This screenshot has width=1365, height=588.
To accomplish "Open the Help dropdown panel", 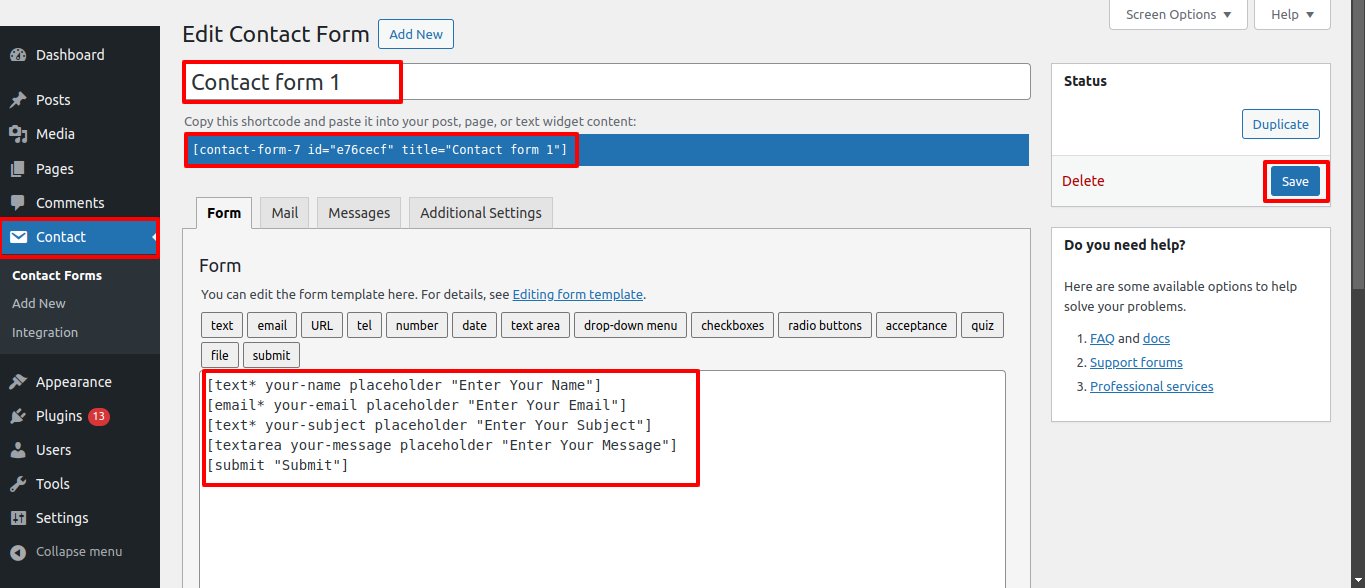I will (1292, 15).
